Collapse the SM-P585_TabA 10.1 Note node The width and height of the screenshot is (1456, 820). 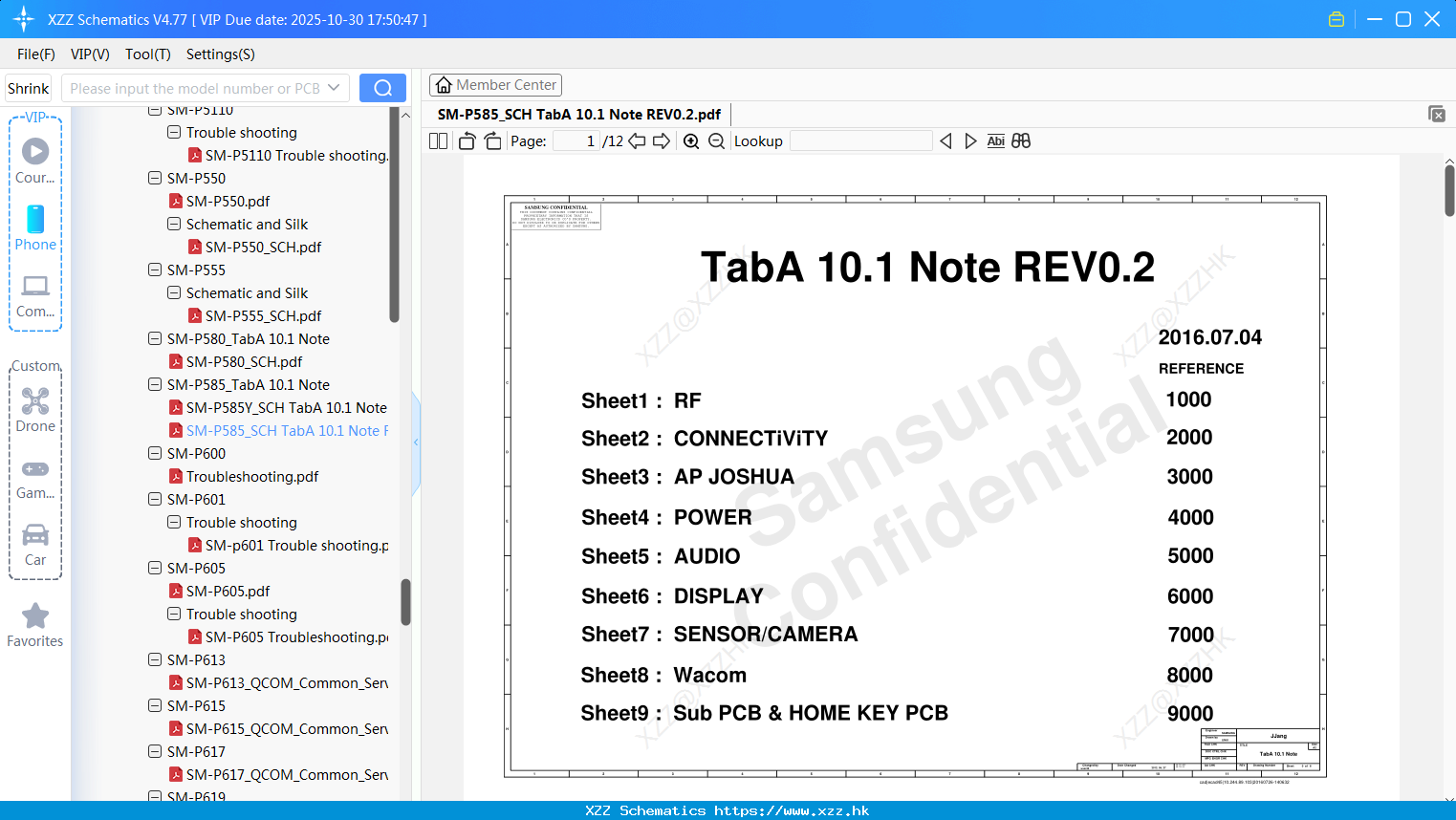(155, 384)
